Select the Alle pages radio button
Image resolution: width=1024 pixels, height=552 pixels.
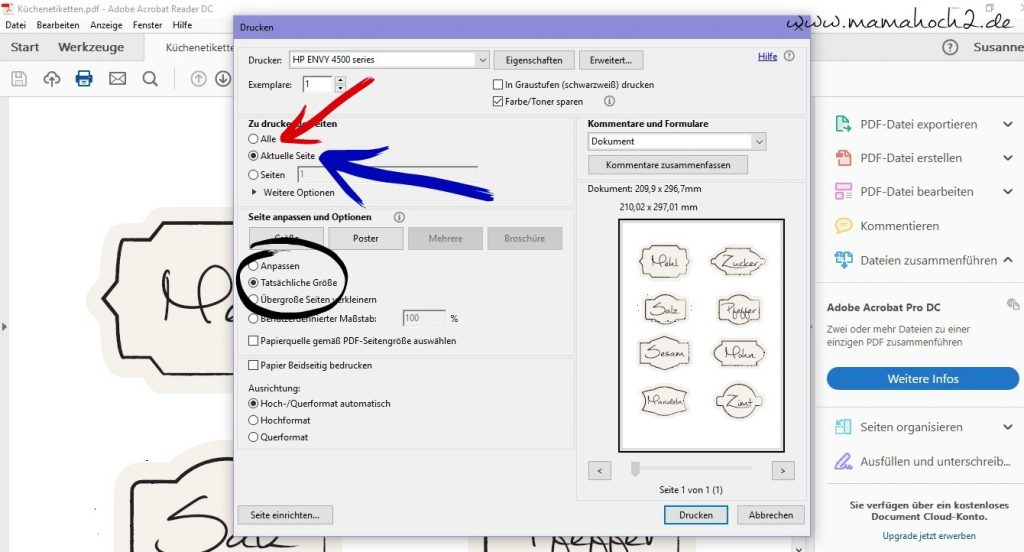(x=253, y=139)
